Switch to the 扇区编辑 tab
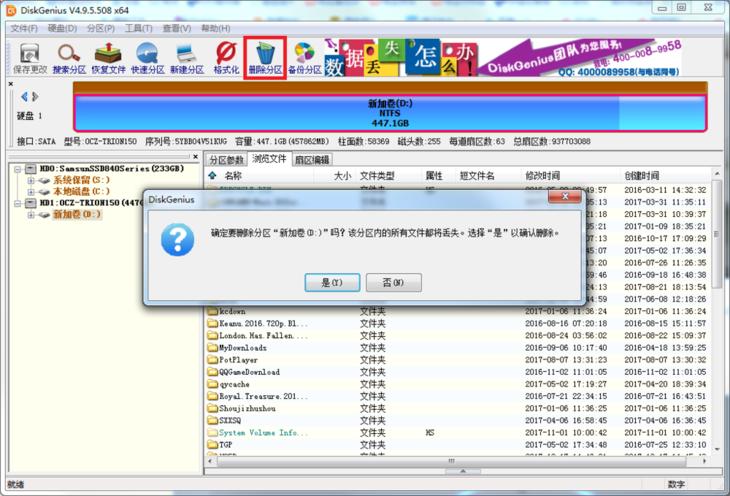Screen dimensions: 730x496 [x=312, y=160]
